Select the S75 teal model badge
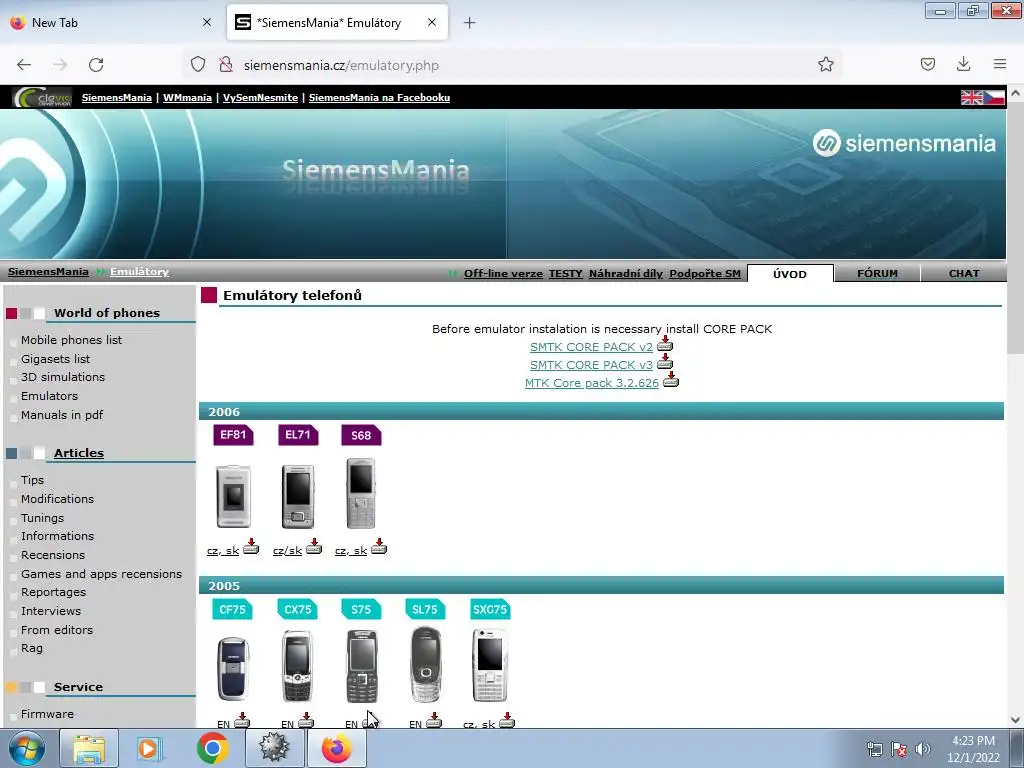 tap(361, 609)
